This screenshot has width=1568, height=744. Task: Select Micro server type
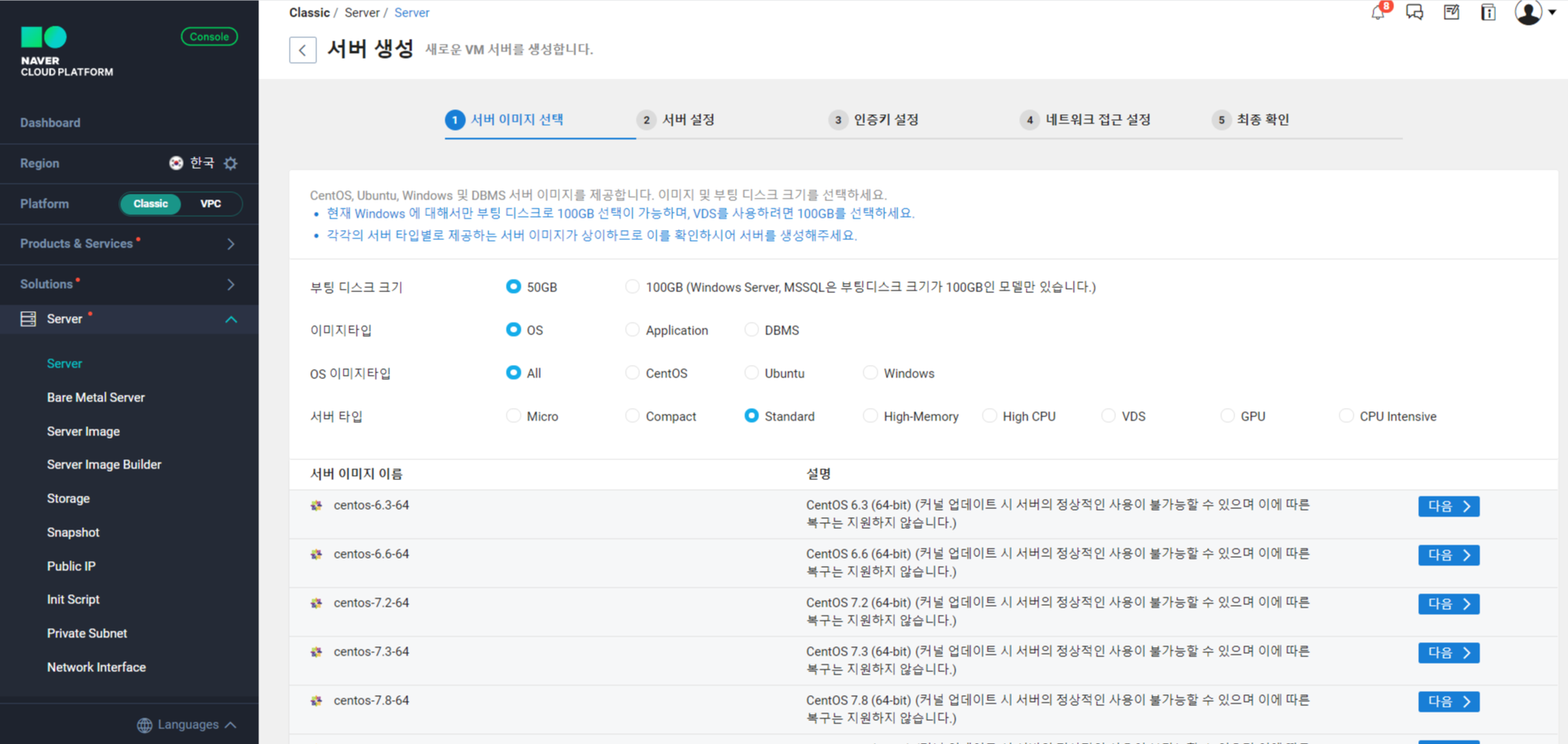513,415
